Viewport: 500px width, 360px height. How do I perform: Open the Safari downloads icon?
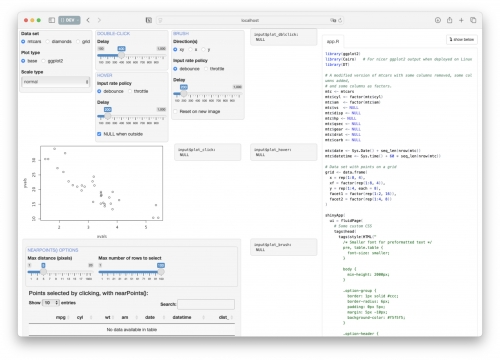click(438, 20)
